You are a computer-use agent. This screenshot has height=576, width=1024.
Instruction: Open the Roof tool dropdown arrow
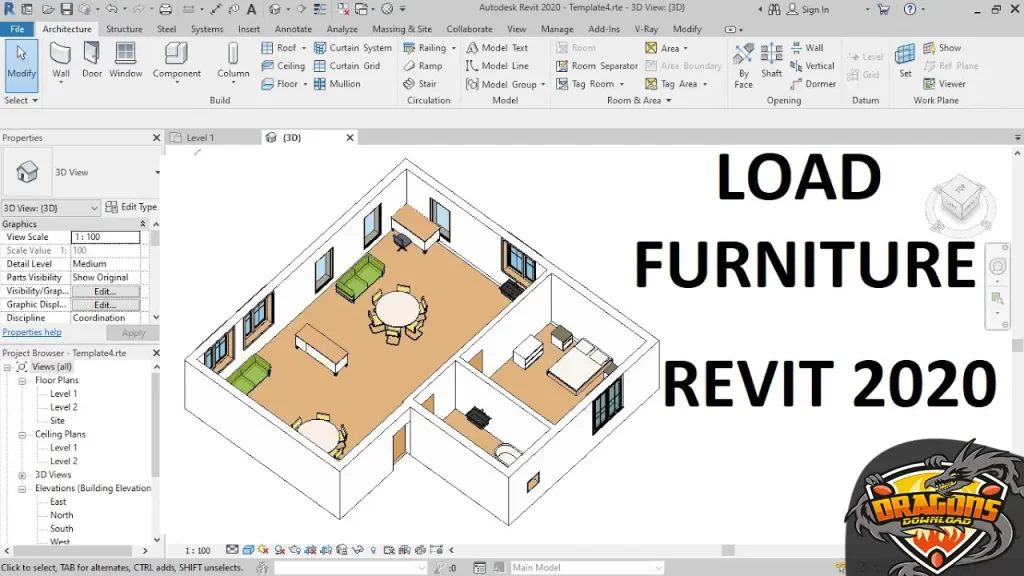point(304,48)
